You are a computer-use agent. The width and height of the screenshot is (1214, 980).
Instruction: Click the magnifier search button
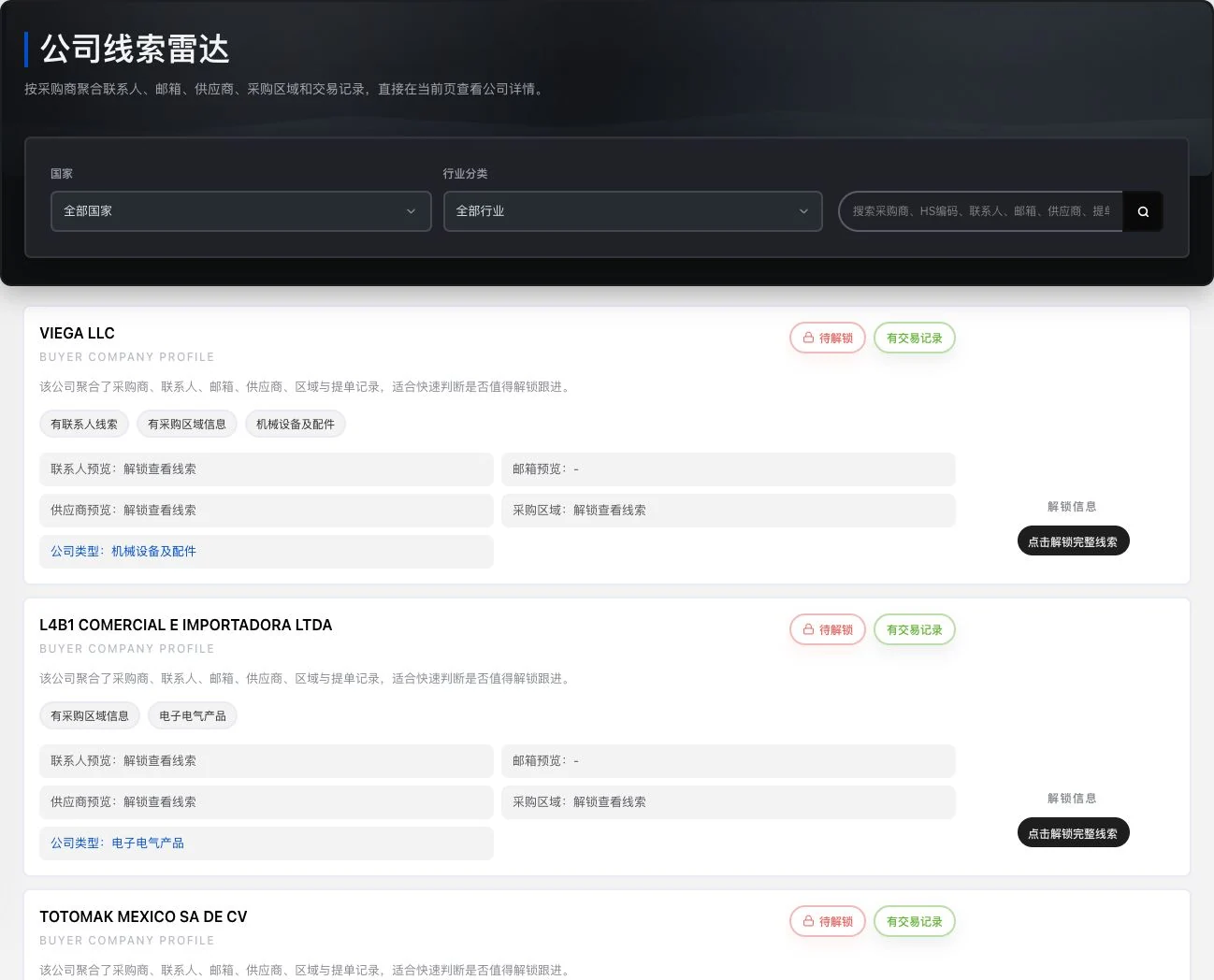[x=1143, y=211]
